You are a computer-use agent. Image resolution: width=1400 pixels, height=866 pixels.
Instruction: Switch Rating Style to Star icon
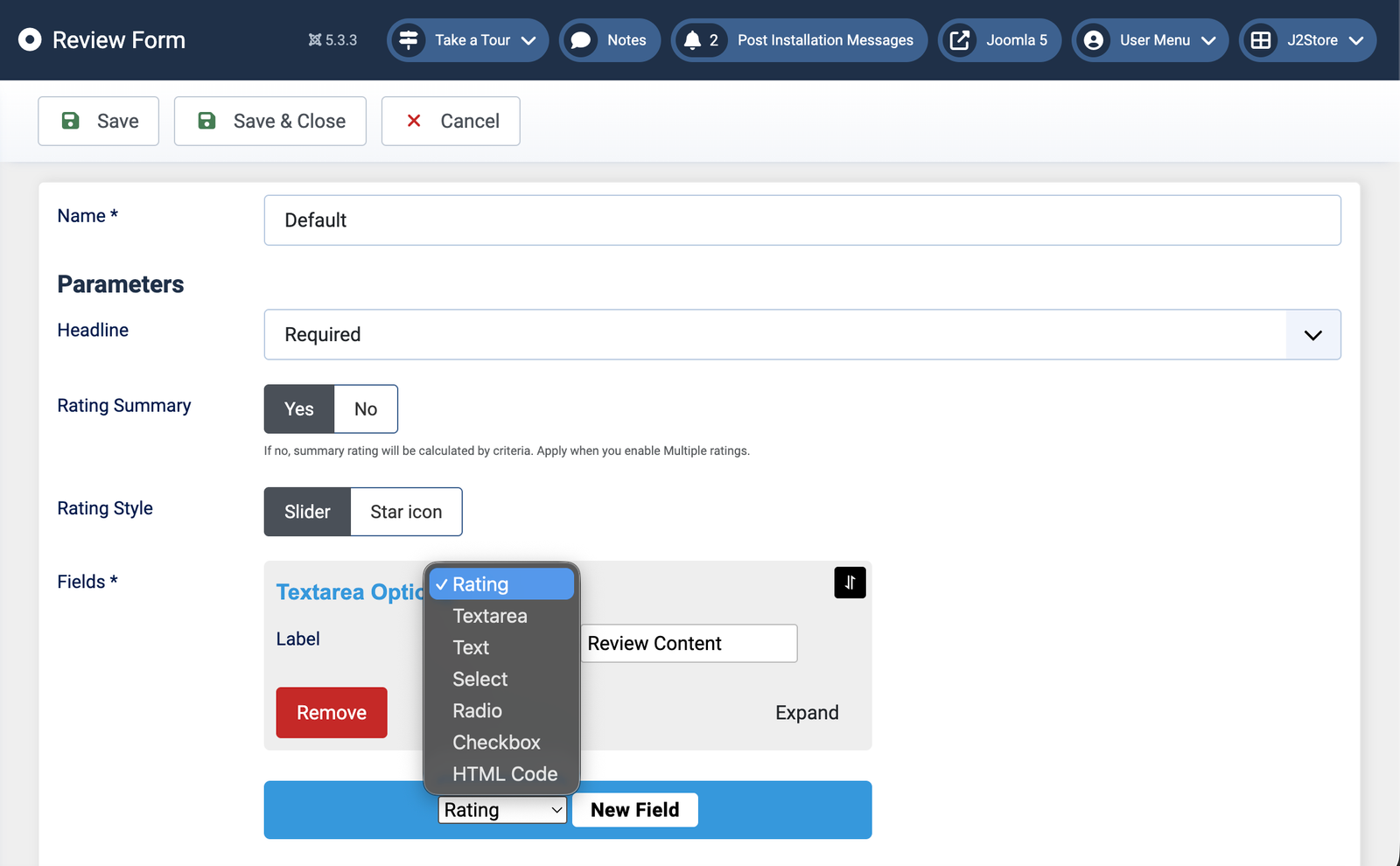[x=406, y=512]
